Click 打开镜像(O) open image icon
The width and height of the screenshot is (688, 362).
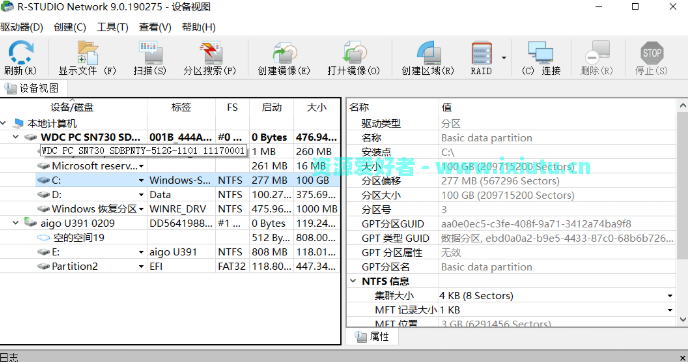(354, 53)
